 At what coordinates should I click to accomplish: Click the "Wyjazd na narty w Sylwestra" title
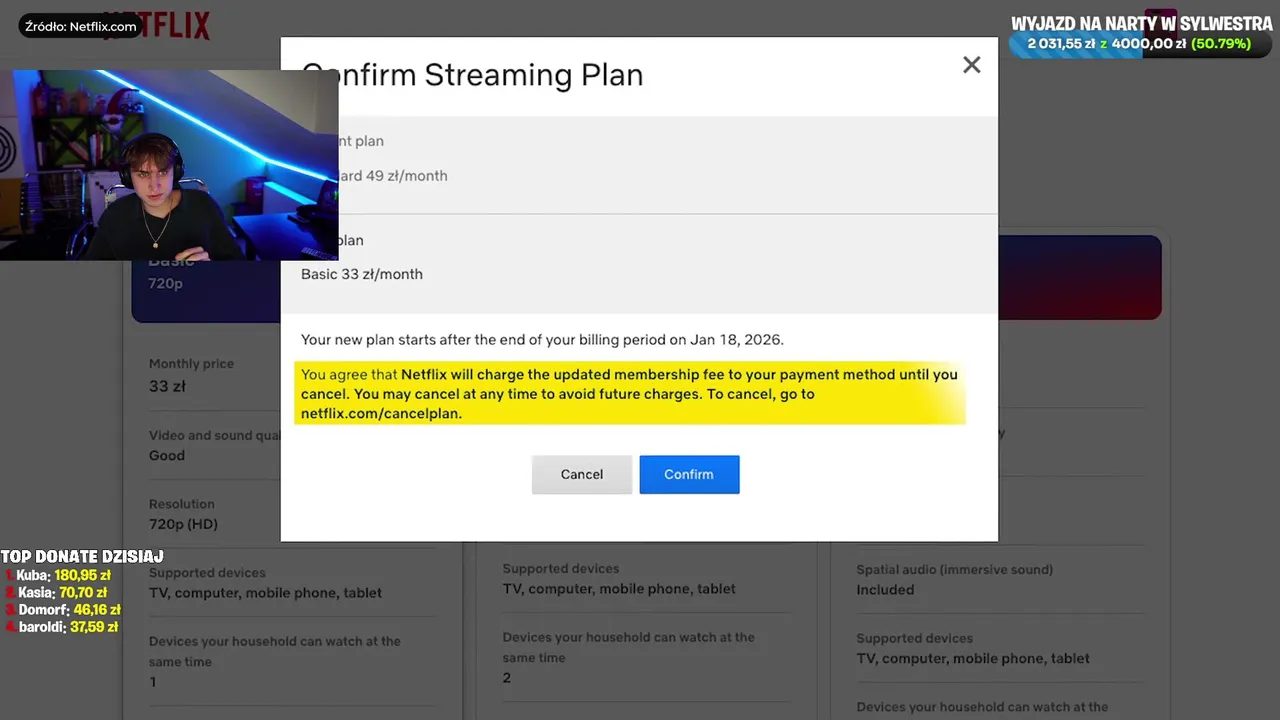1141,24
